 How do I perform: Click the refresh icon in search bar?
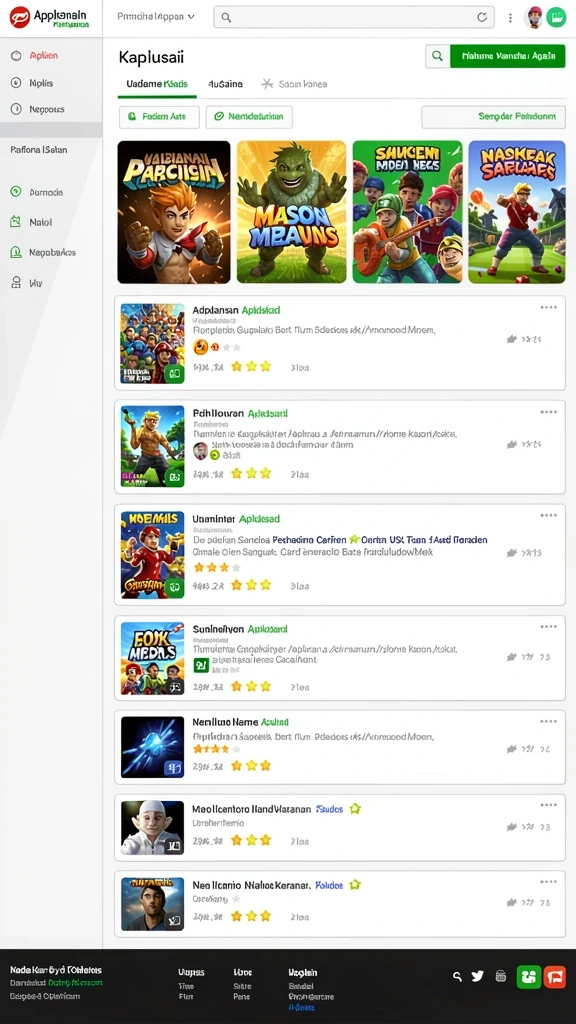tap(482, 18)
